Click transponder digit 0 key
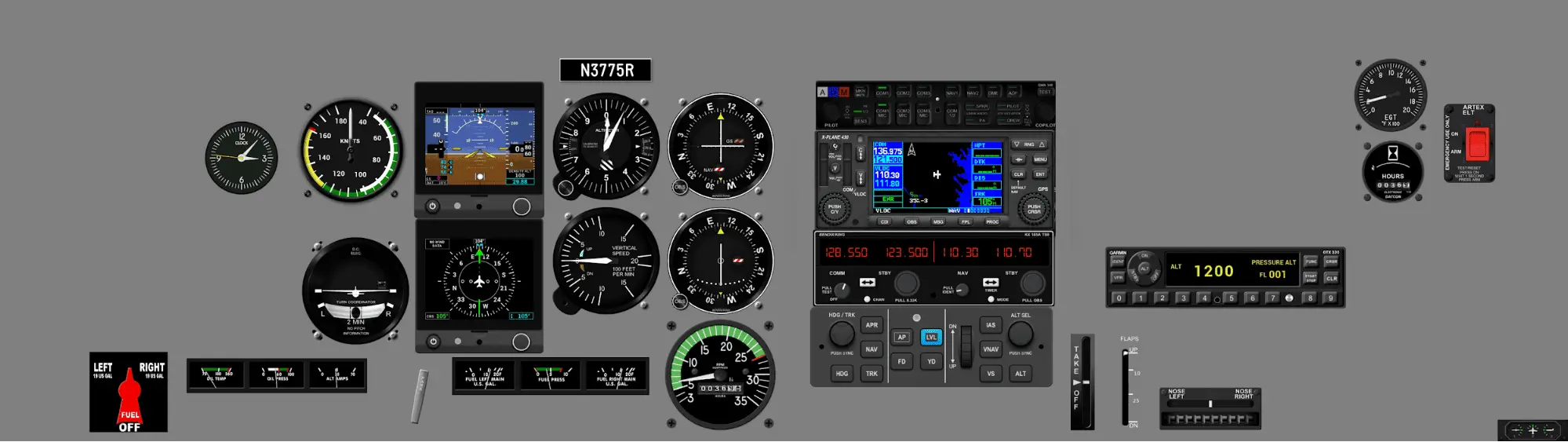Screen dimensions: 1568x442 tap(1119, 298)
